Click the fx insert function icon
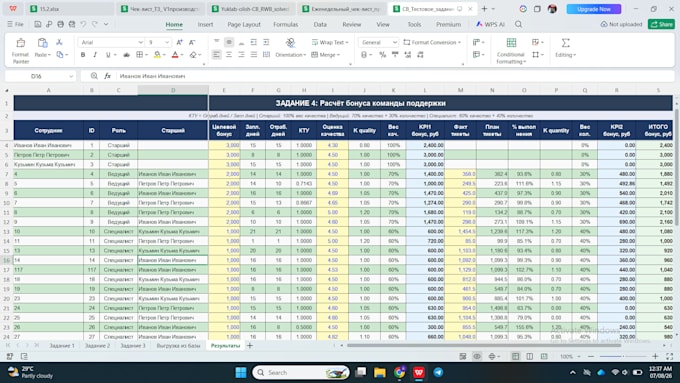680x383 pixels. (108, 76)
